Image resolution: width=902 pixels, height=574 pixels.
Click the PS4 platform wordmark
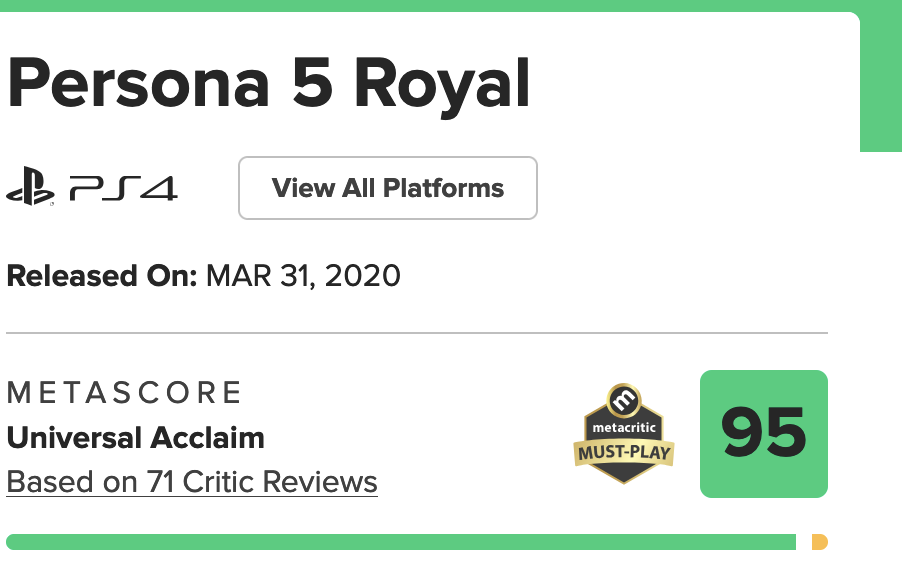tap(124, 188)
